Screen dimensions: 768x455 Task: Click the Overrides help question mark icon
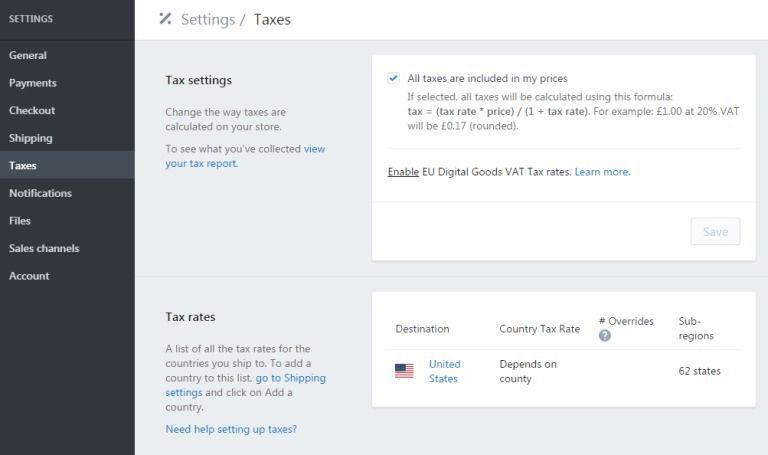(605, 335)
